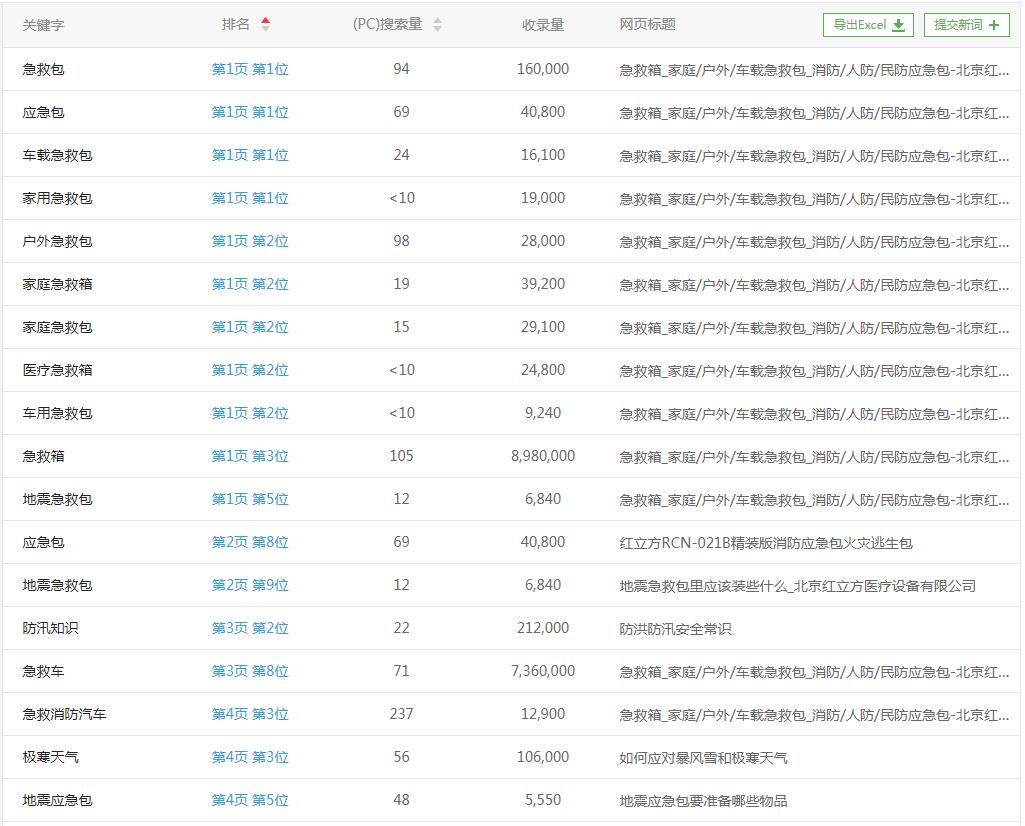
Task: Click the red sort arrow beside 排名
Action: coord(265,24)
